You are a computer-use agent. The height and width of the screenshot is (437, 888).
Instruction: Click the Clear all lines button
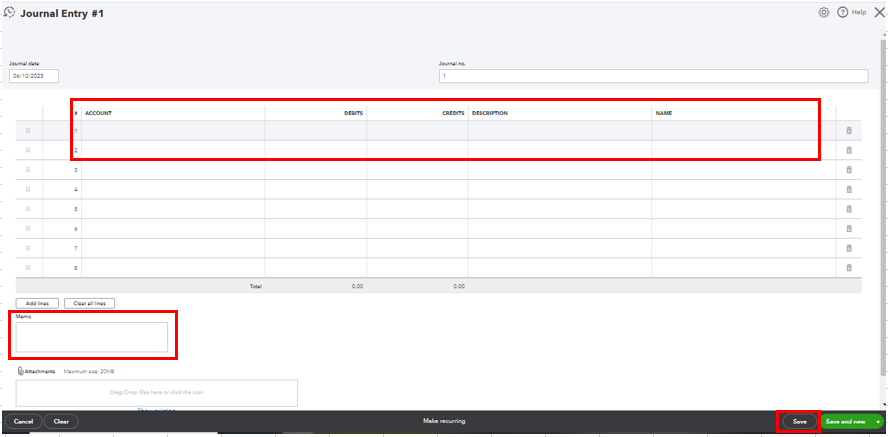pyautogui.click(x=89, y=303)
